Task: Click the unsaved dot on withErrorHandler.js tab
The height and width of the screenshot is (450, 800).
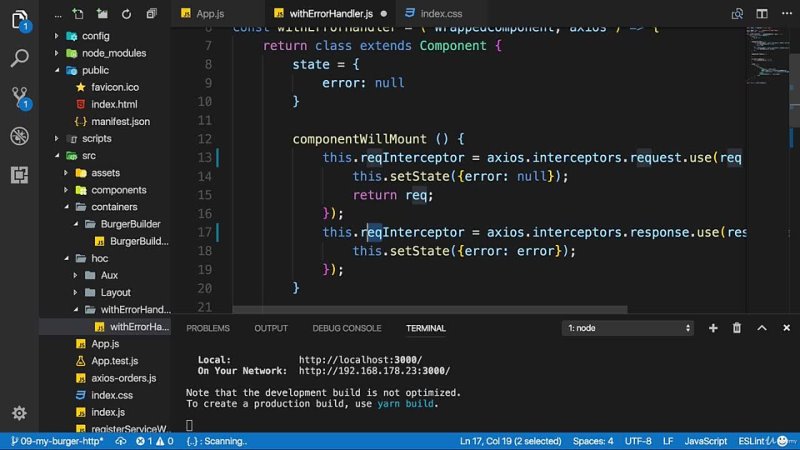Action: point(384,14)
